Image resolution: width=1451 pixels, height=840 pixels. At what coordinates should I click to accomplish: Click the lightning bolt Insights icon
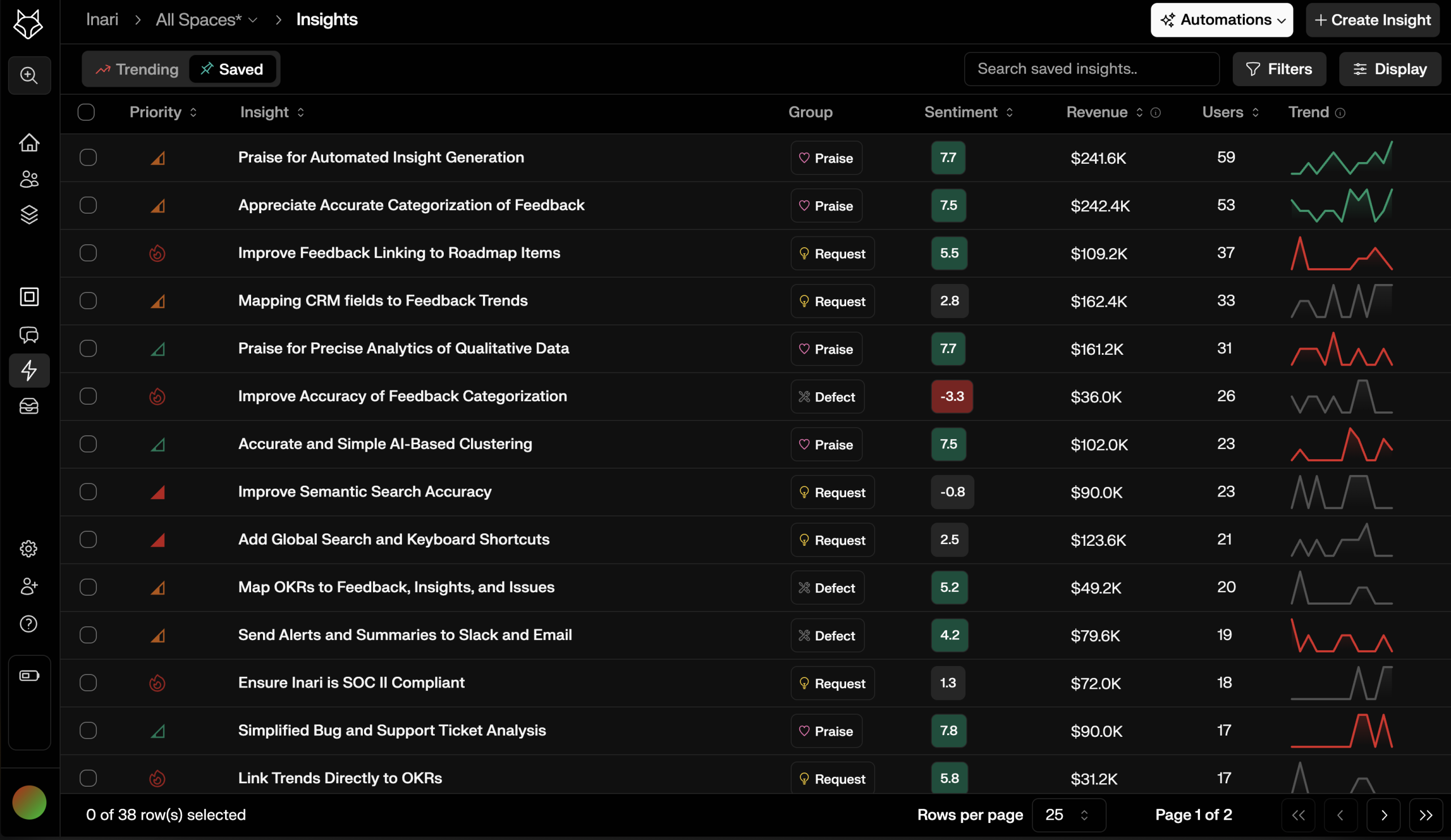pos(29,370)
